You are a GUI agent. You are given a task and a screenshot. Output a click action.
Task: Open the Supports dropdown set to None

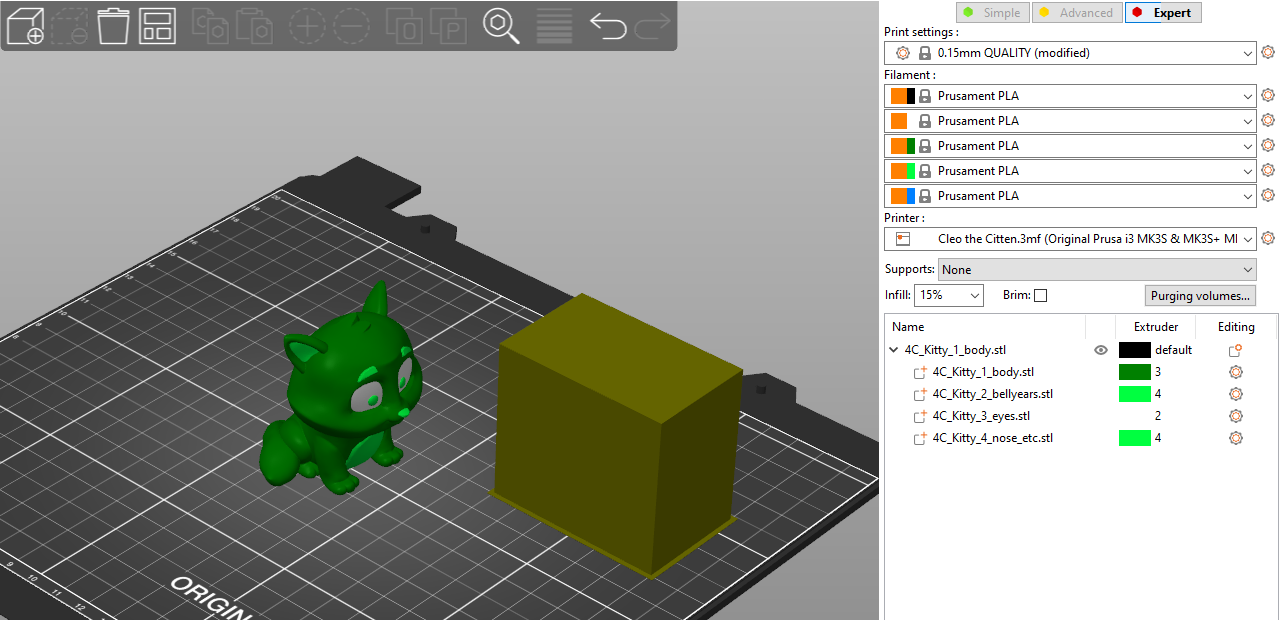1097,270
